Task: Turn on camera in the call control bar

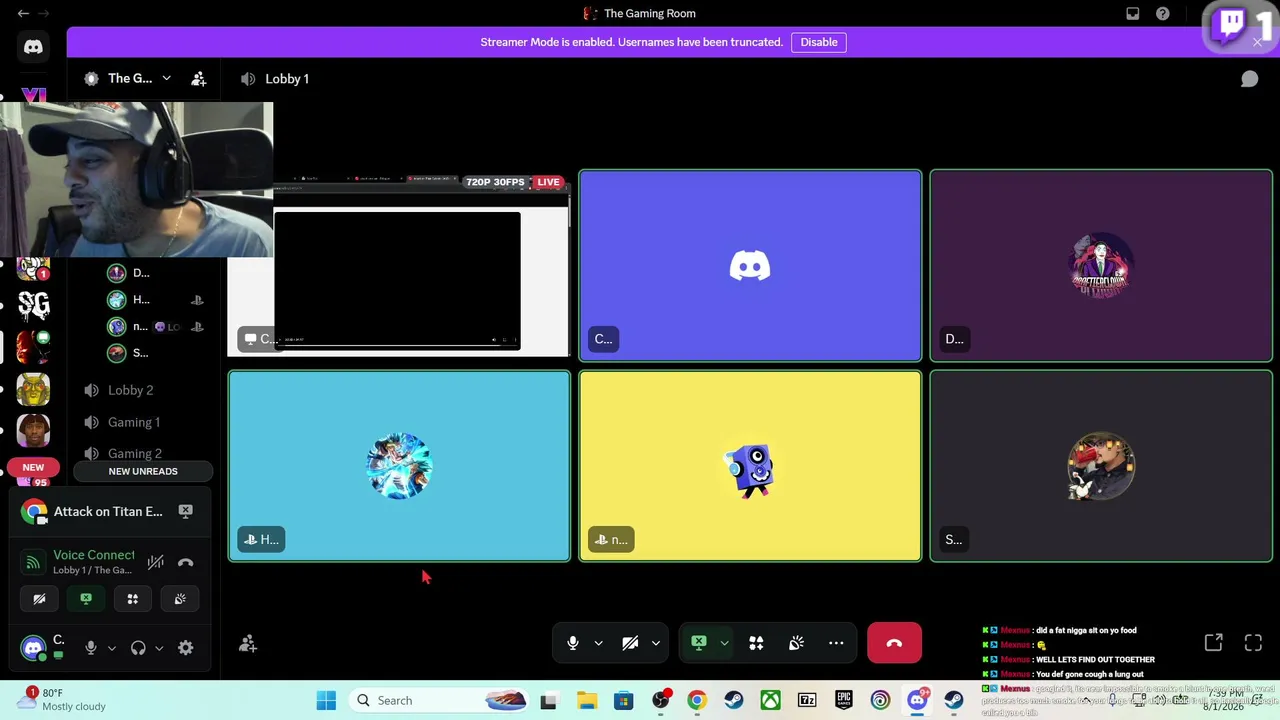Action: tap(630, 643)
